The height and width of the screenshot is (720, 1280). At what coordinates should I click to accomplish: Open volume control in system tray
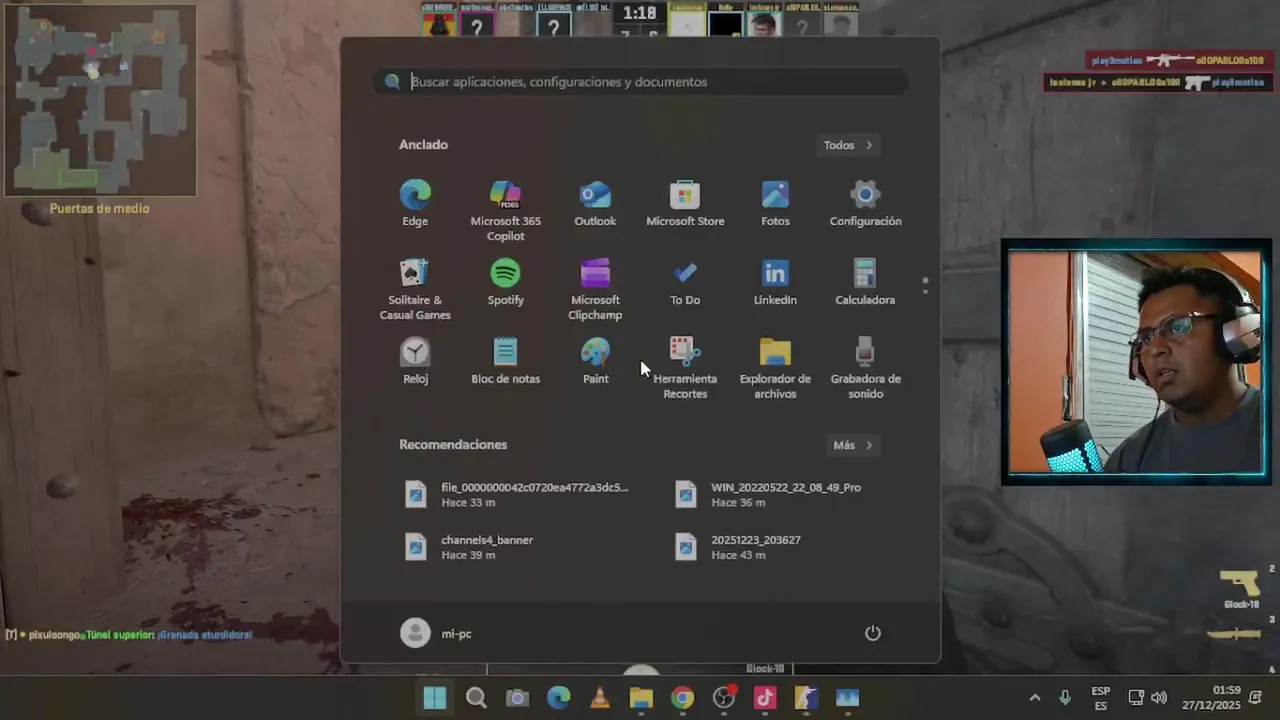1159,698
